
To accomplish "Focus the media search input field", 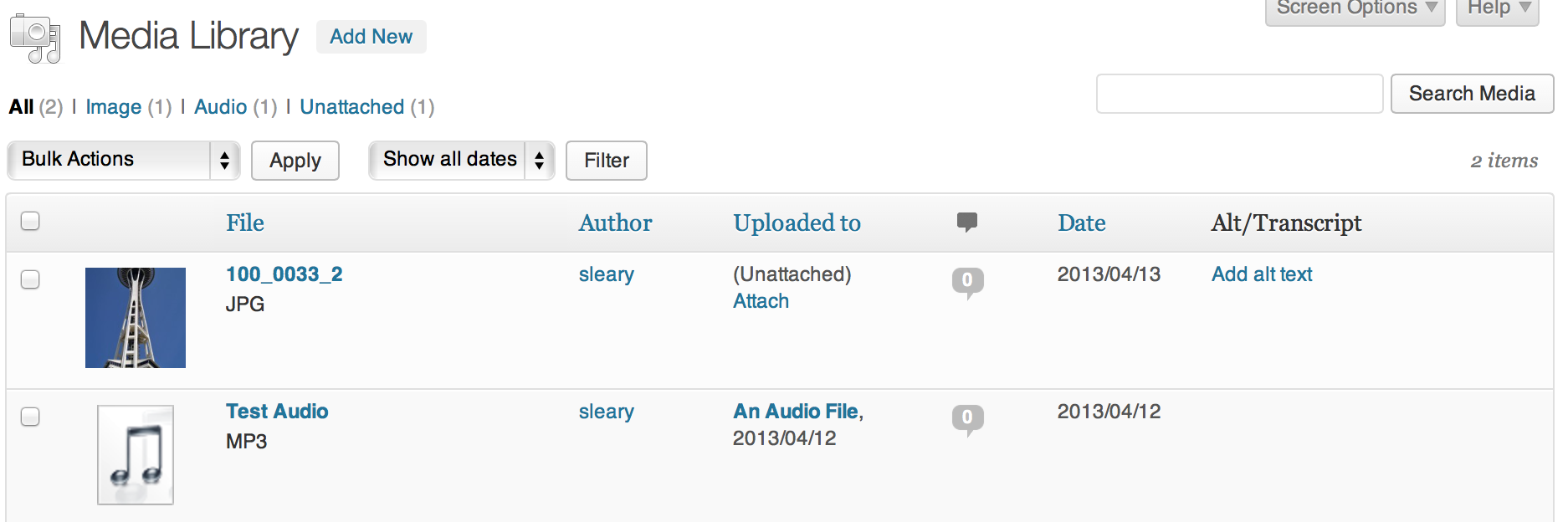I will point(1239,94).
